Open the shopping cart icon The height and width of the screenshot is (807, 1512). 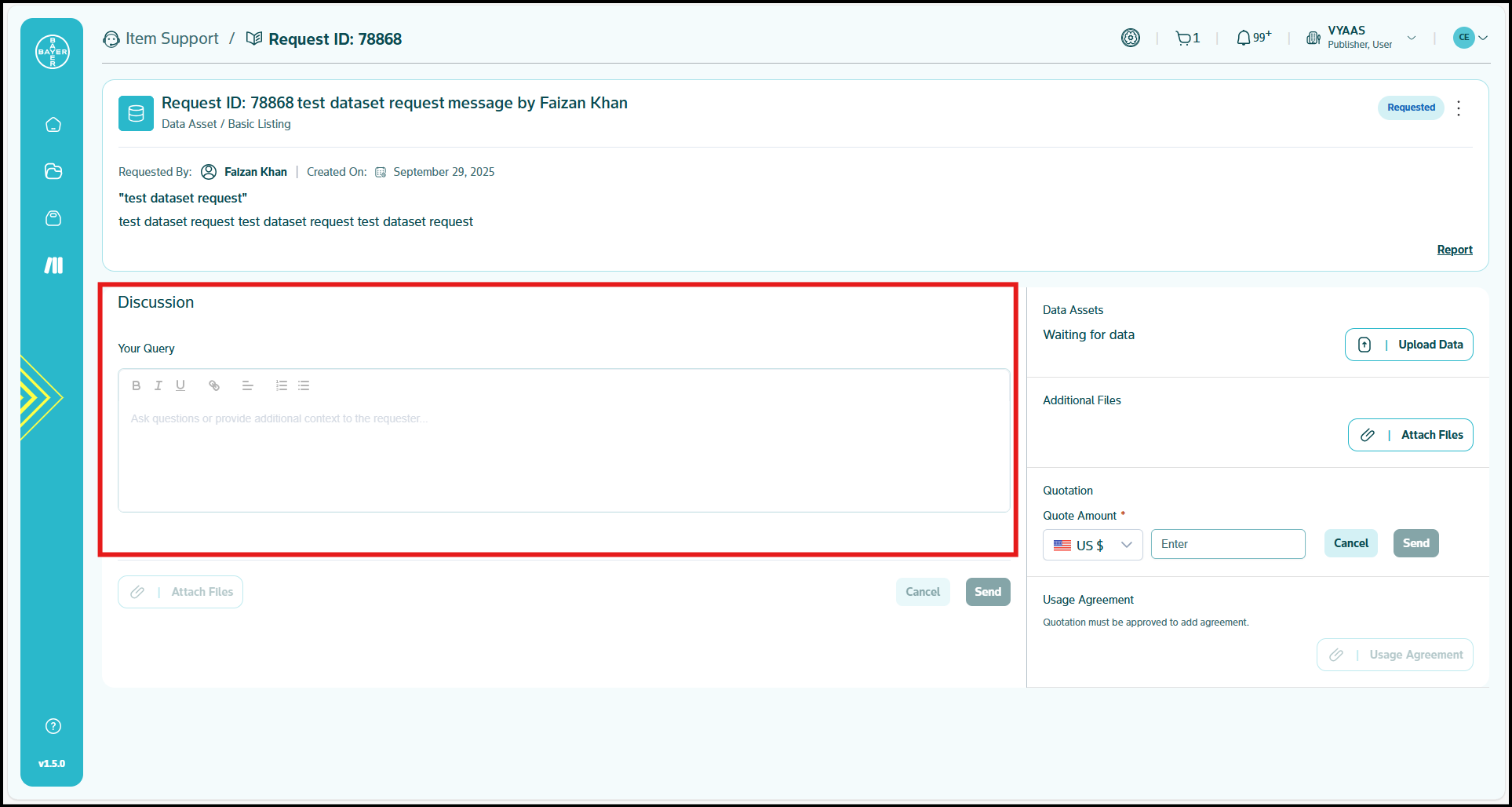[x=1182, y=38]
